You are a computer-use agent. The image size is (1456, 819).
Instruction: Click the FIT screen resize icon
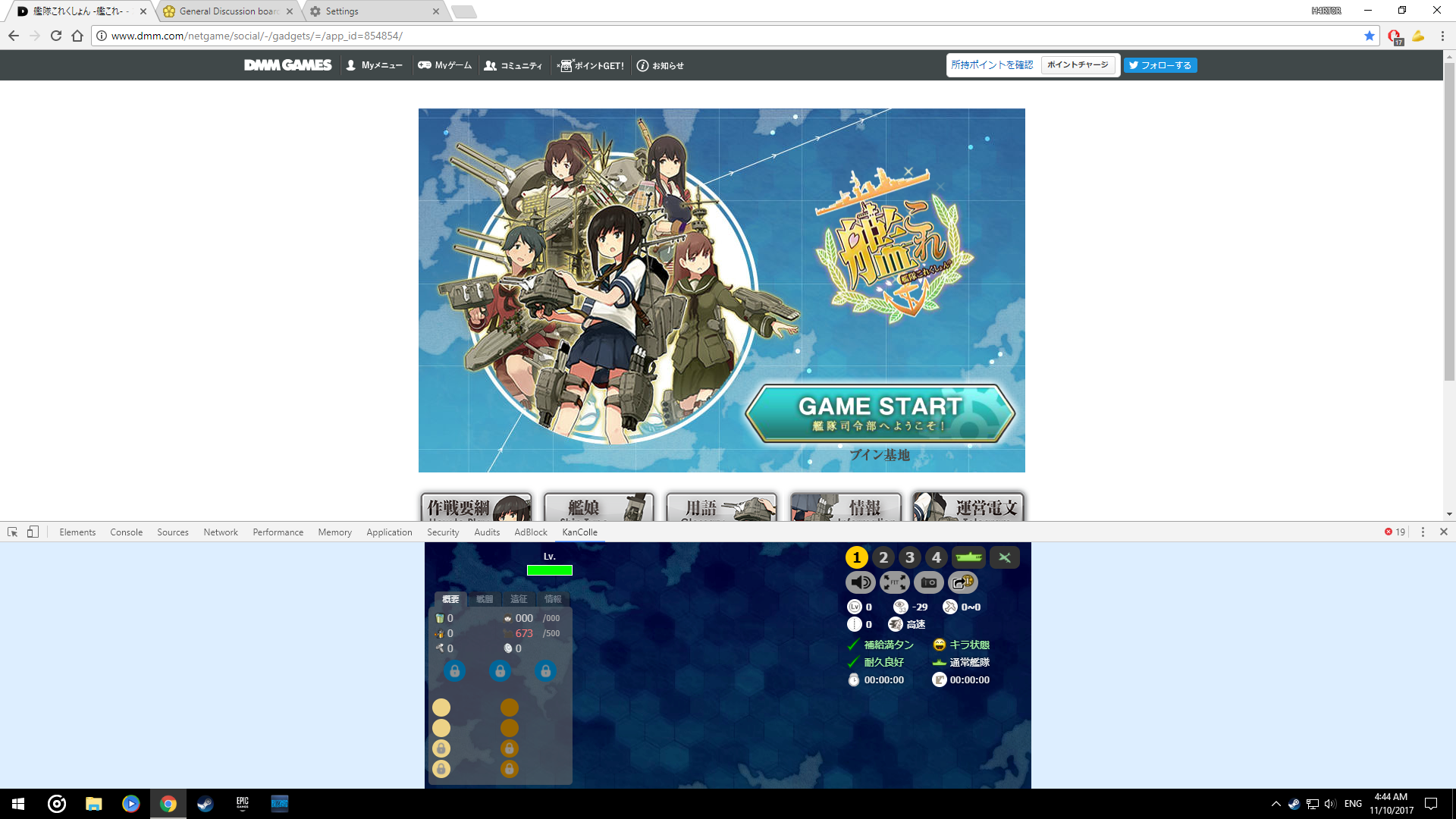click(x=894, y=582)
